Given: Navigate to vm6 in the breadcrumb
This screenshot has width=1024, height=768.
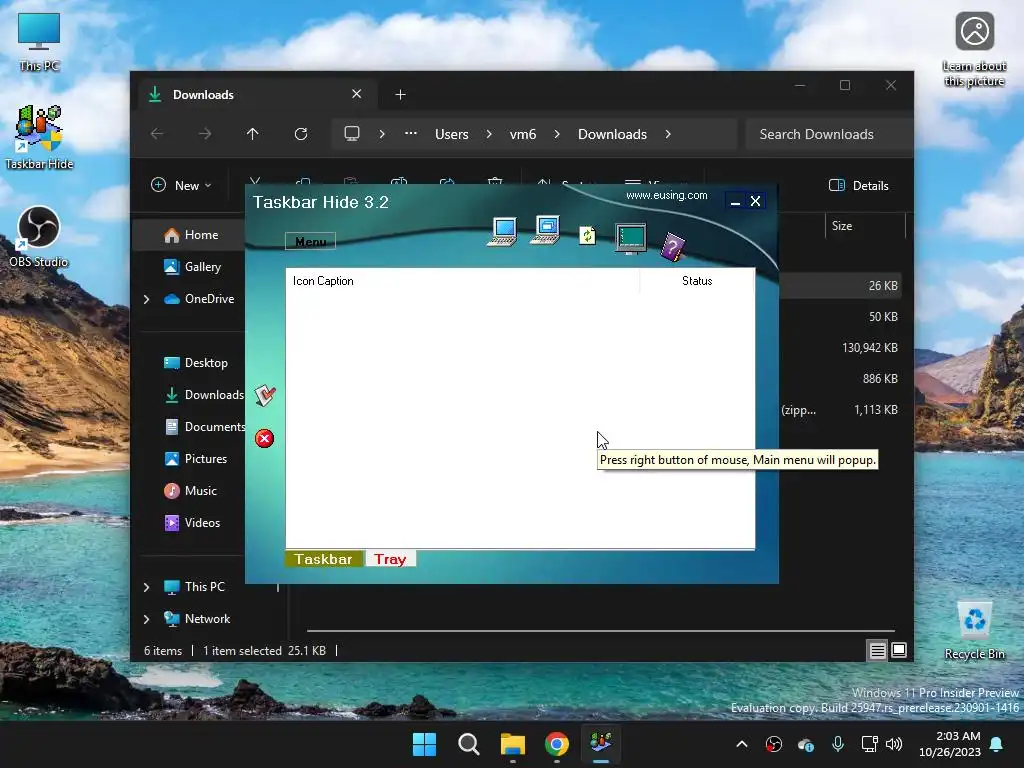Looking at the screenshot, I should click(x=523, y=134).
